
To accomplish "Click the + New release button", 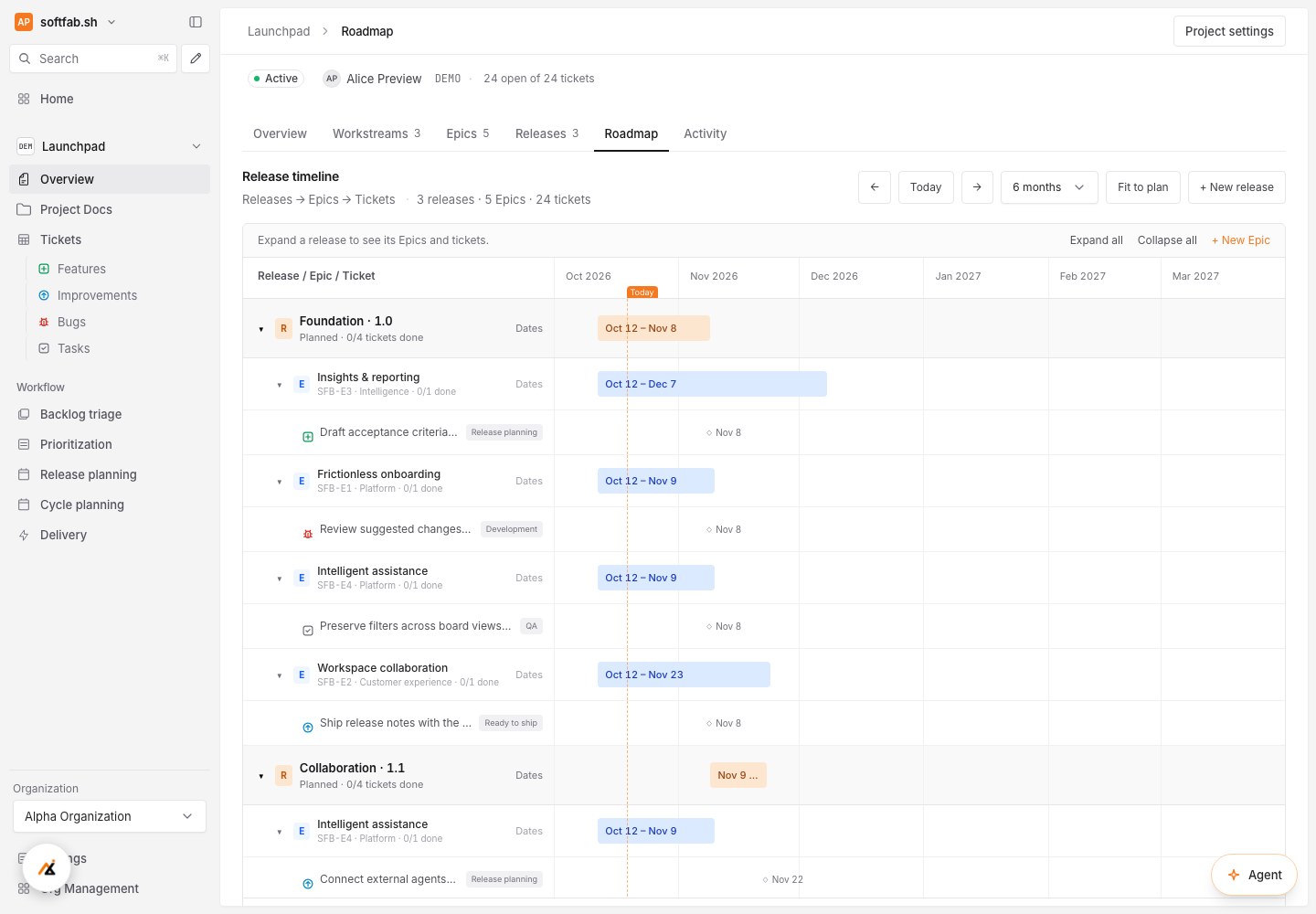I will coord(1236,187).
